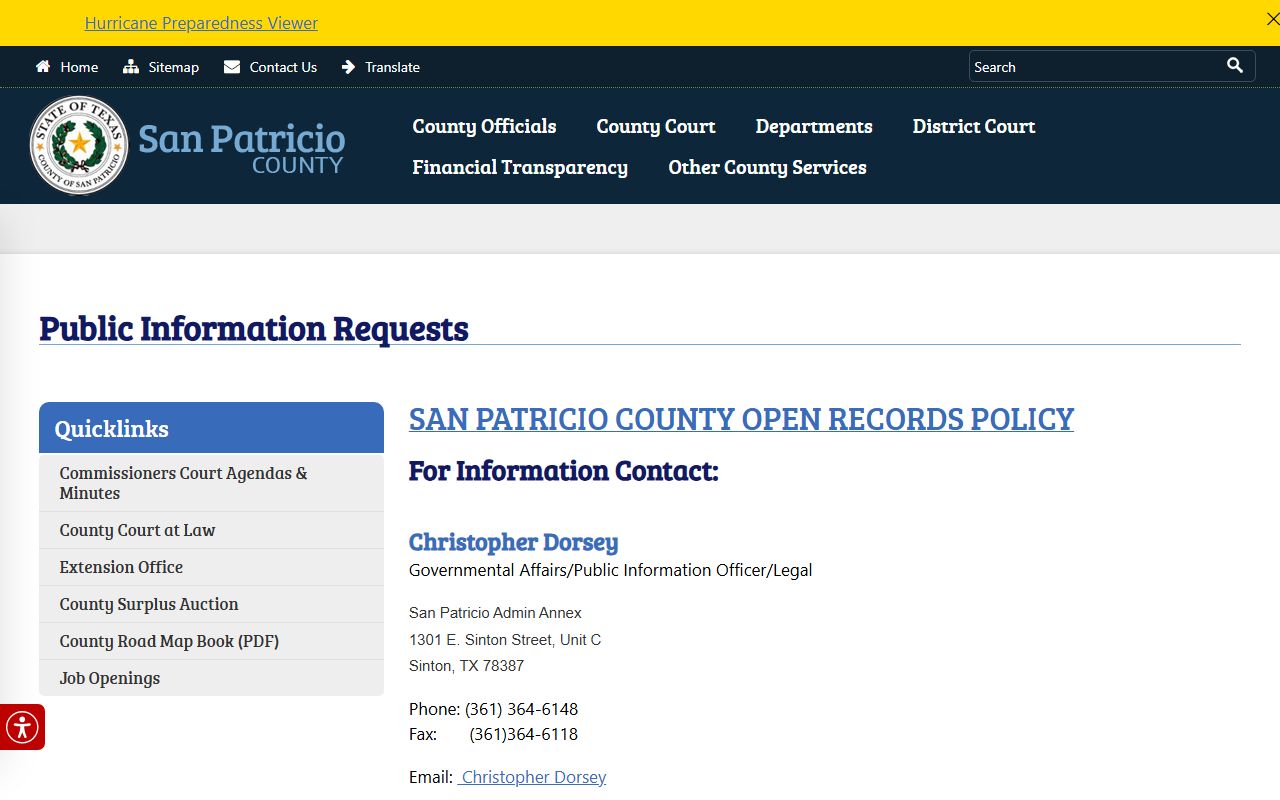Image resolution: width=1280 pixels, height=800 pixels.
Task: Click the Quicklinks panel header
Action: tap(211, 428)
